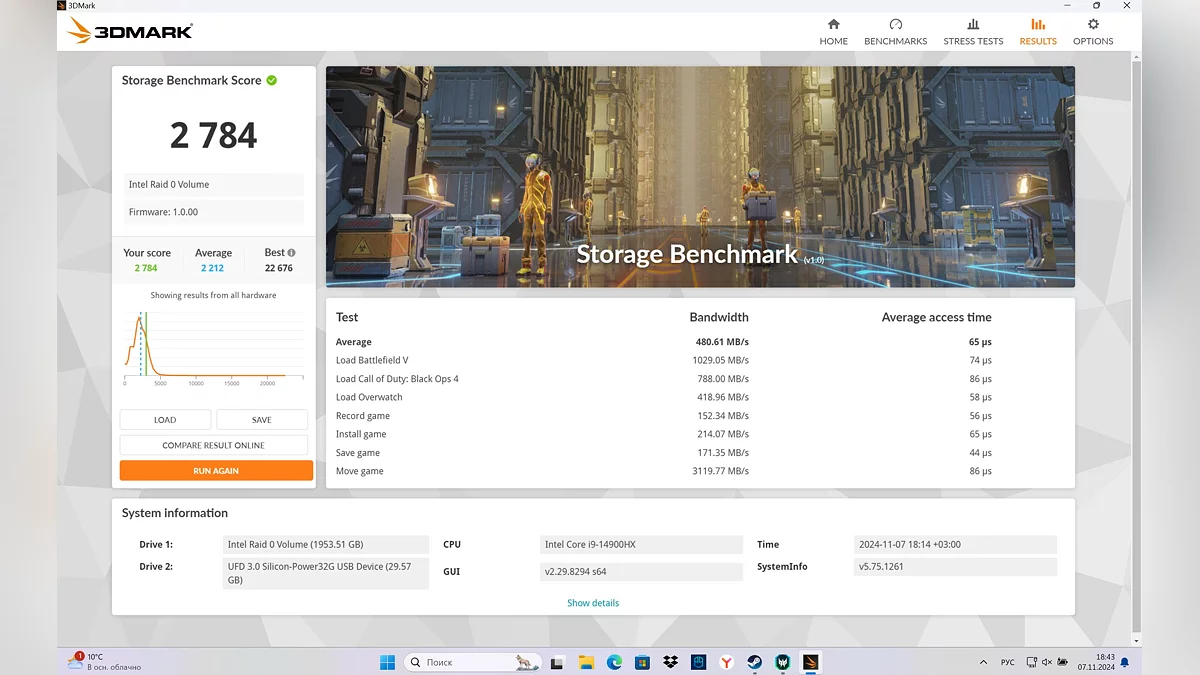Launch Microsoft Edge from the taskbar

614,662
